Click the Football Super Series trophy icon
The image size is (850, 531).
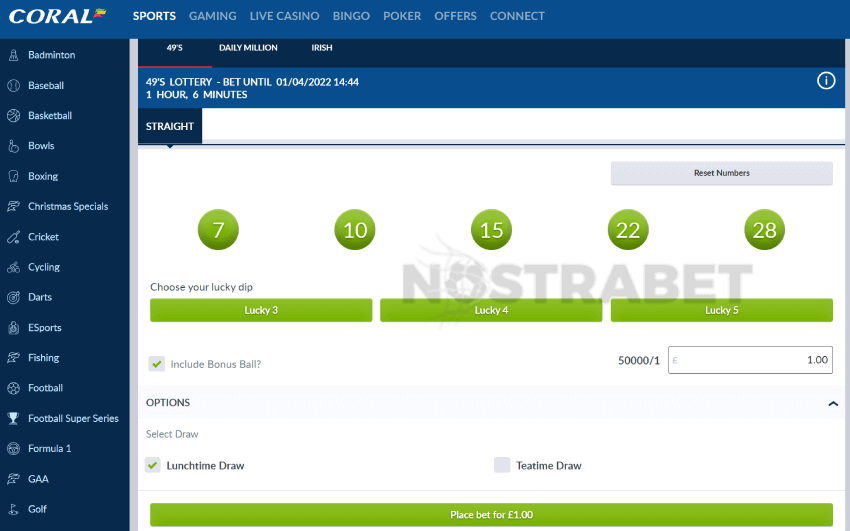(14, 418)
